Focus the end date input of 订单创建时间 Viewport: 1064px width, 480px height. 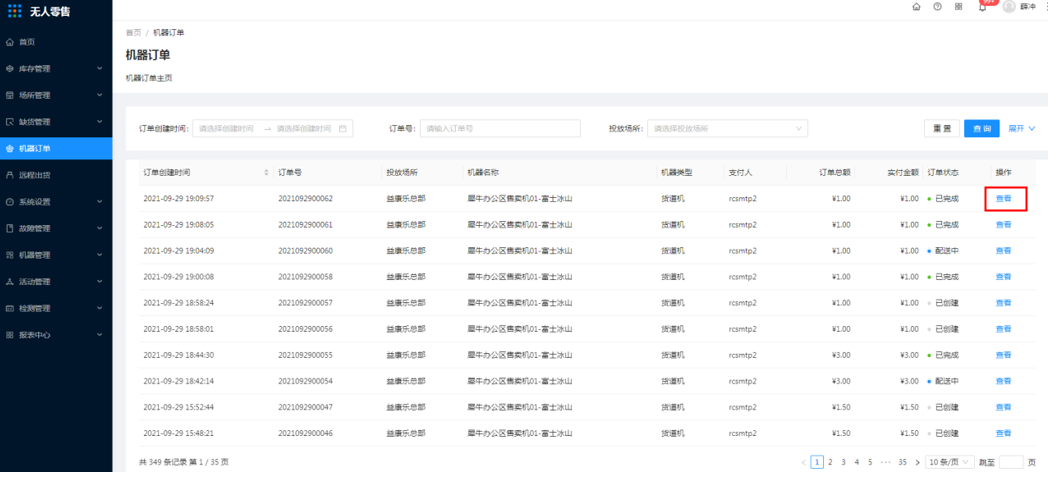[304, 128]
